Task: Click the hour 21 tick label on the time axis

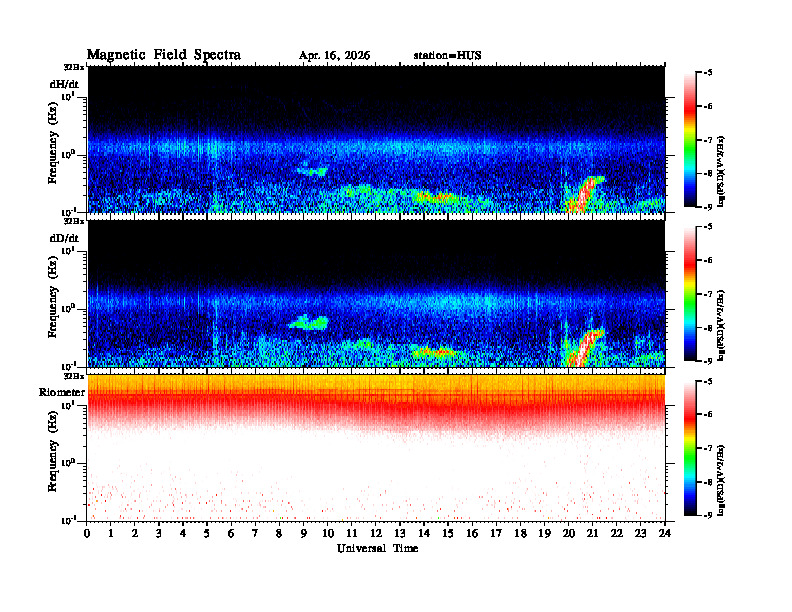Action: (x=592, y=534)
